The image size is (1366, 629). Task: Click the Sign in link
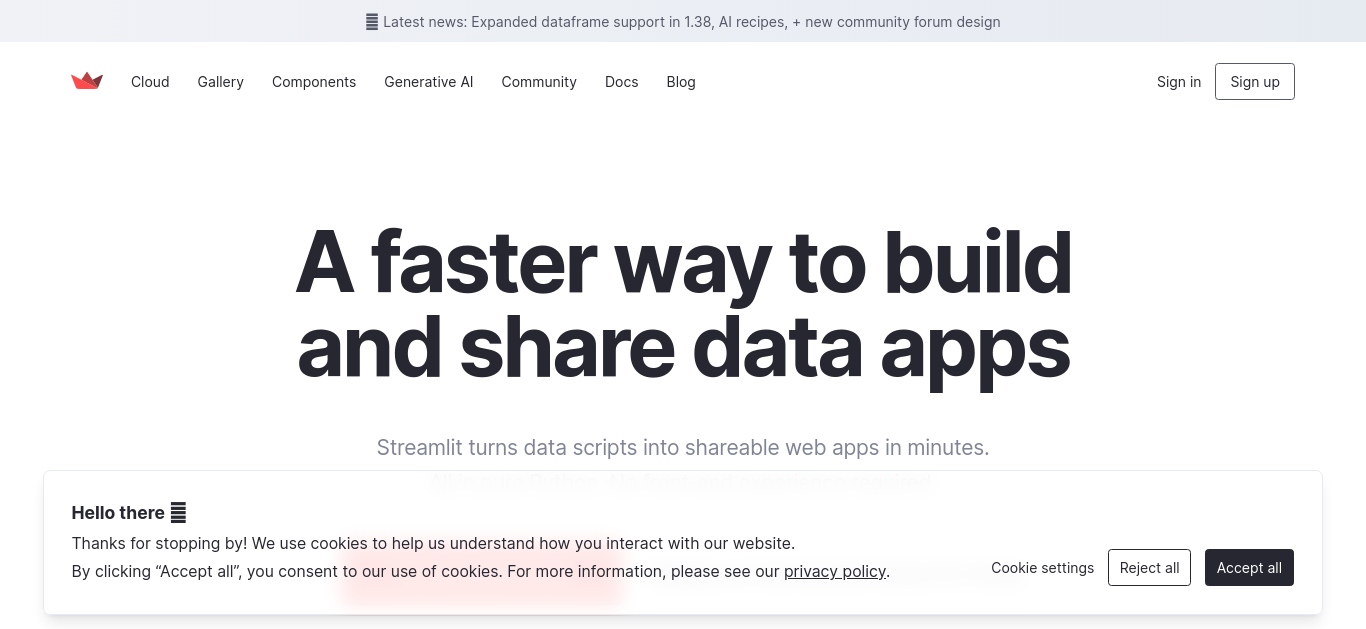[1179, 82]
